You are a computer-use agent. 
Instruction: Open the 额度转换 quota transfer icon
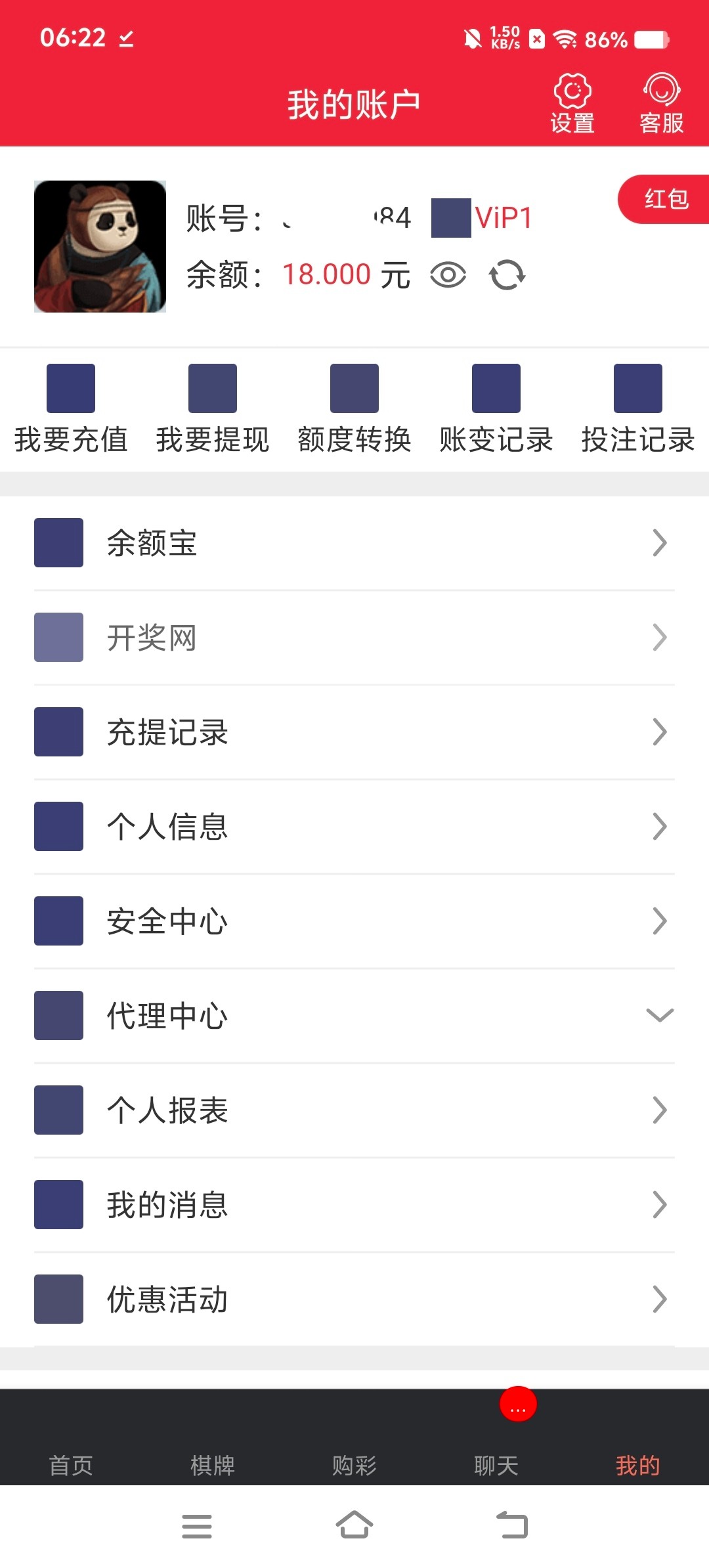click(354, 389)
